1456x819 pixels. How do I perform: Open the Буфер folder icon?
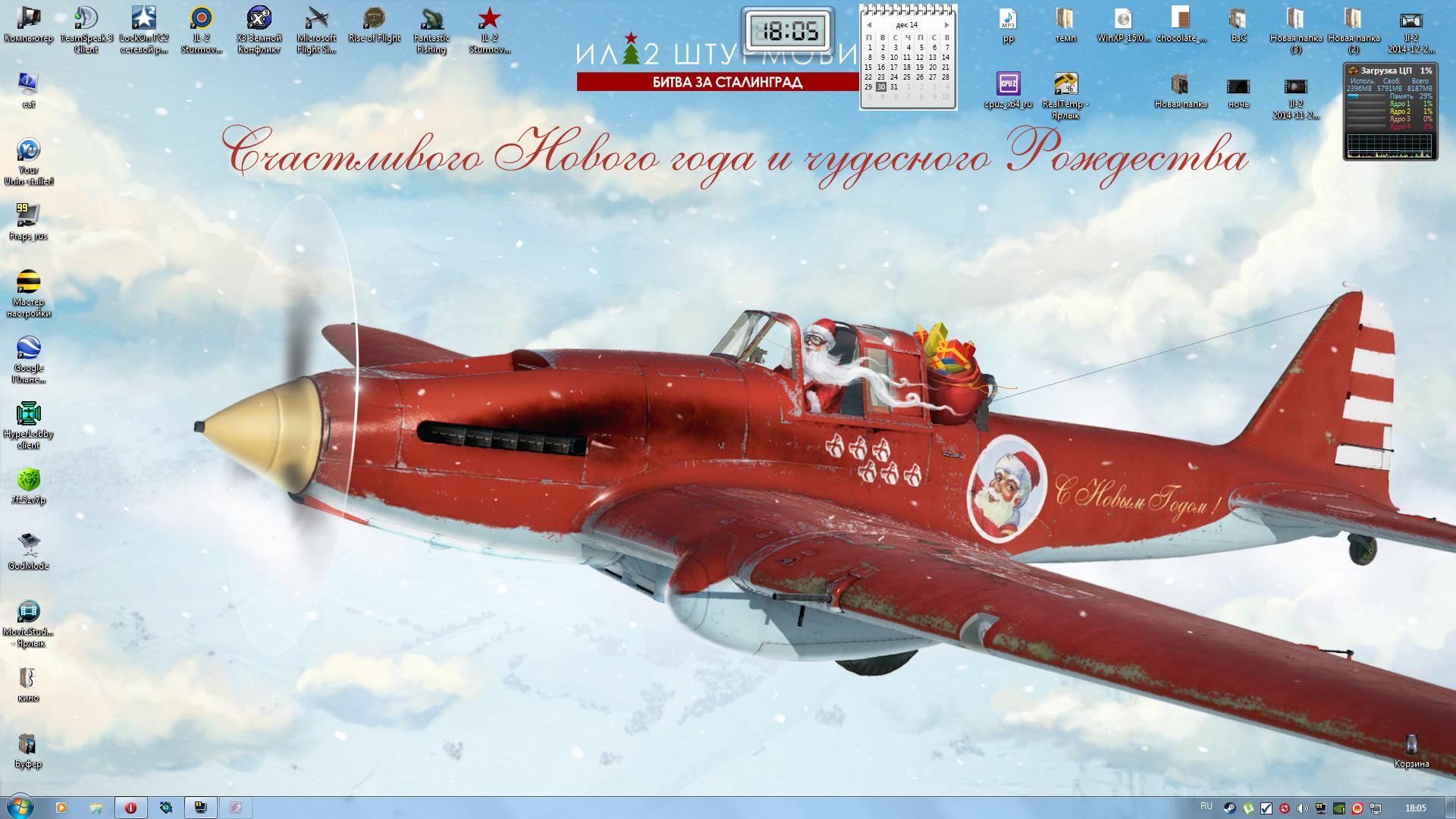[28, 749]
